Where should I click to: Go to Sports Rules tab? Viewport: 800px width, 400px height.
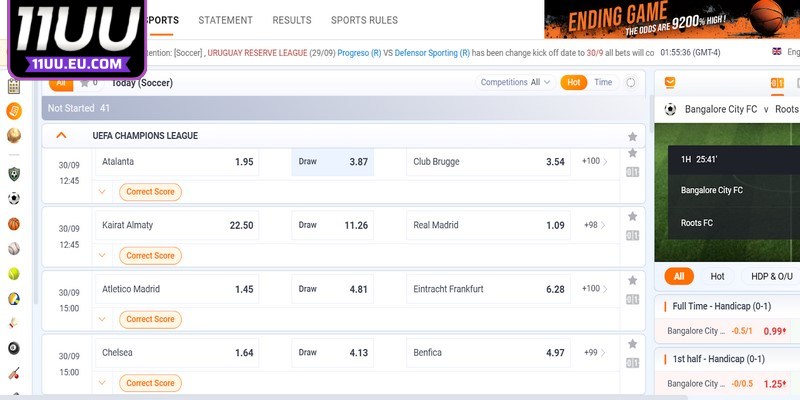pyautogui.click(x=364, y=20)
